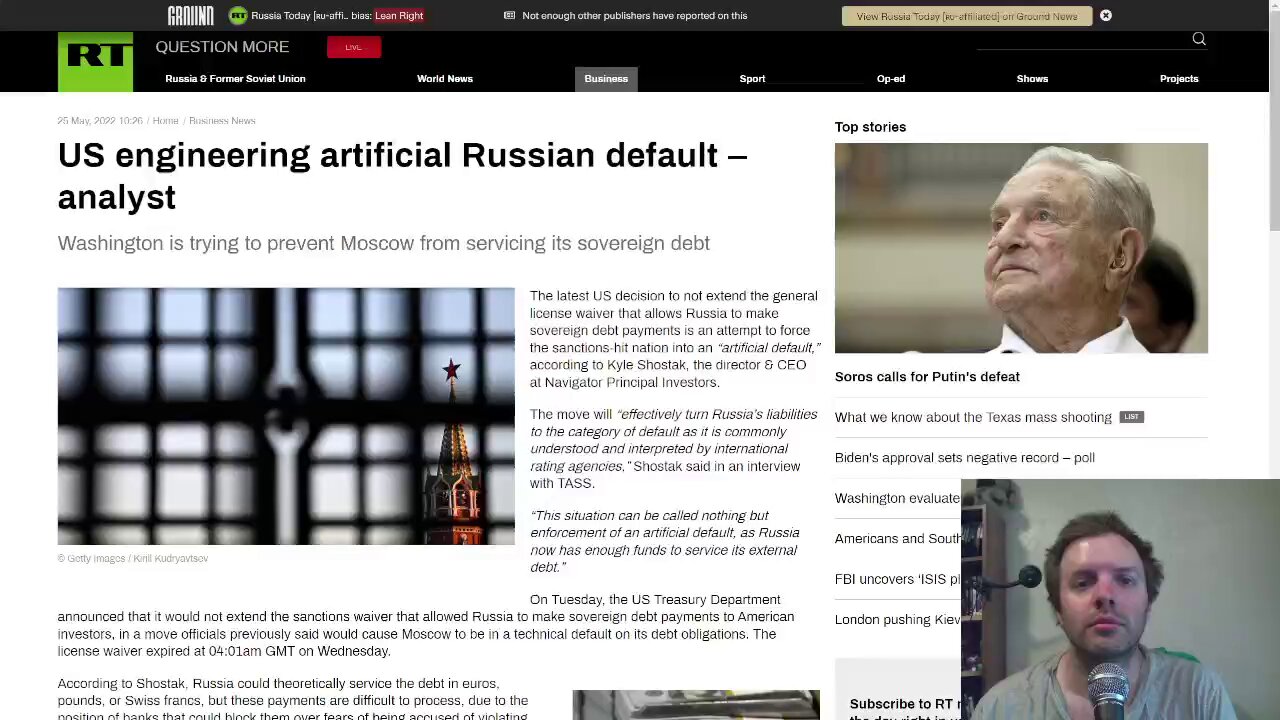Click the Lean Right bias label

[x=399, y=16]
